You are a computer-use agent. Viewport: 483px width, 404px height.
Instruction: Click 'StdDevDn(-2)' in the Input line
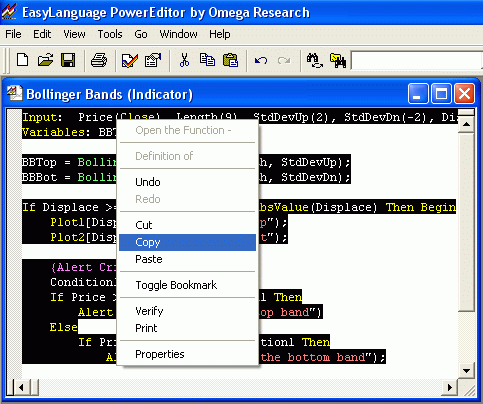(386, 117)
